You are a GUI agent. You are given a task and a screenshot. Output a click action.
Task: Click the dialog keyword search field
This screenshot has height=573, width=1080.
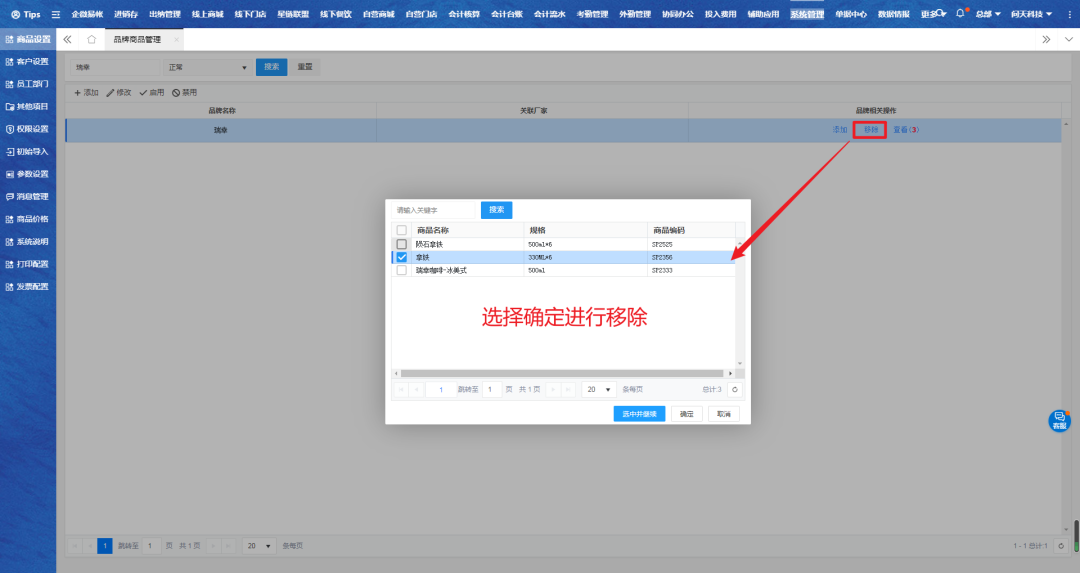click(x=433, y=210)
